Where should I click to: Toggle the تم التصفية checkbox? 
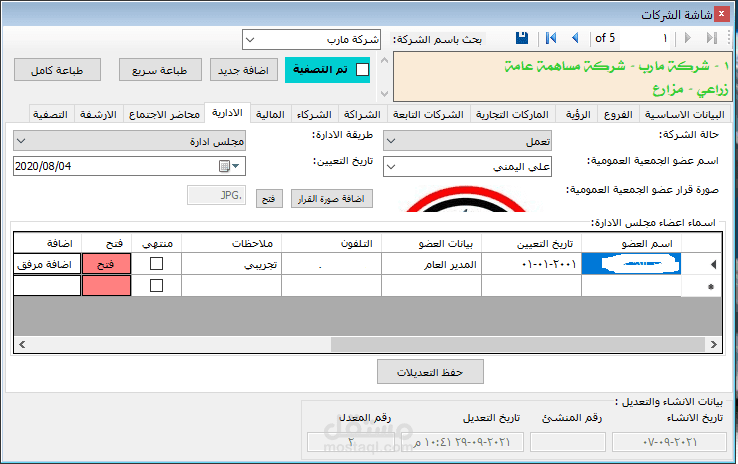click(362, 70)
